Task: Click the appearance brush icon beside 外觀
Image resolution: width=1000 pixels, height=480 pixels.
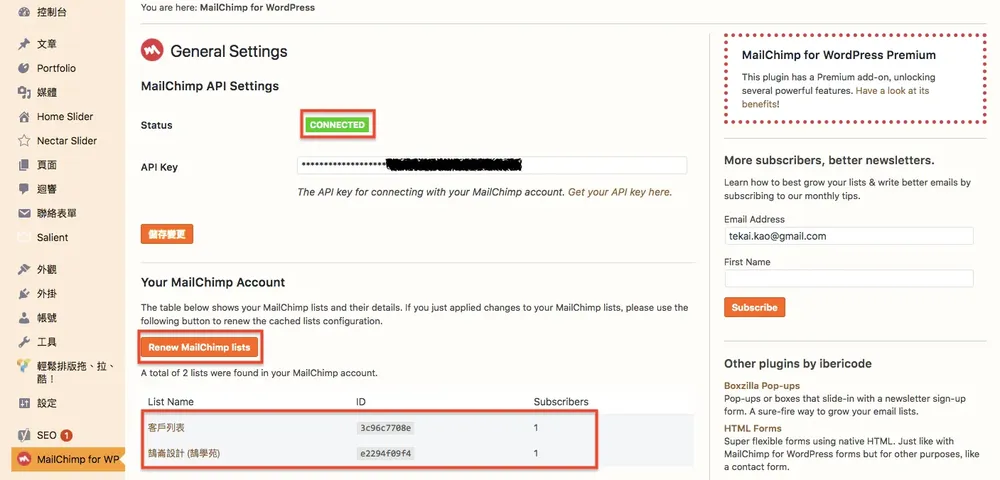Action: (x=24, y=270)
